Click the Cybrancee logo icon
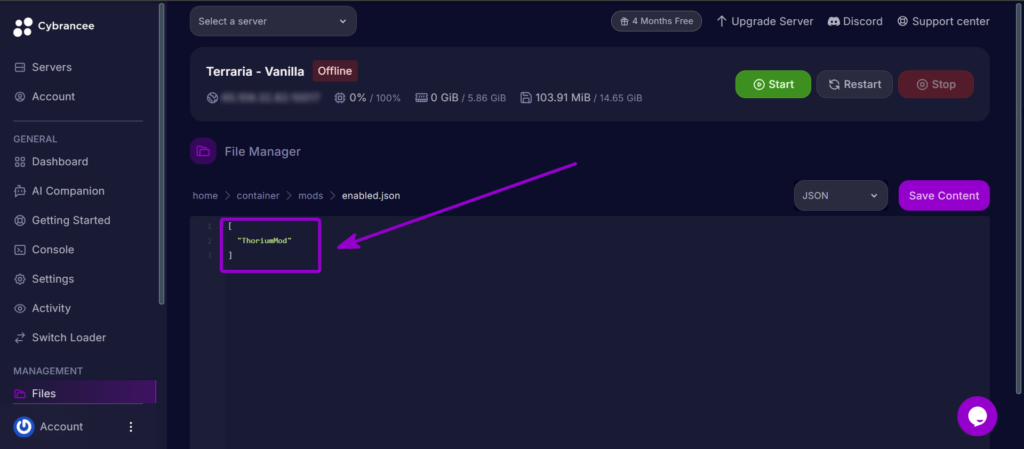Image resolution: width=1024 pixels, height=449 pixels. (x=22, y=27)
